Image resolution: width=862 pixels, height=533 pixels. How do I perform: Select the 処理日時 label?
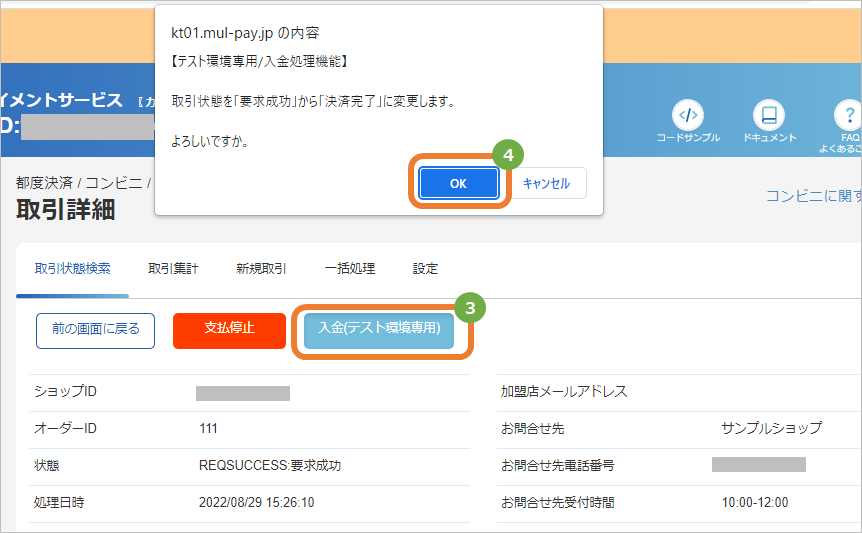(59, 502)
